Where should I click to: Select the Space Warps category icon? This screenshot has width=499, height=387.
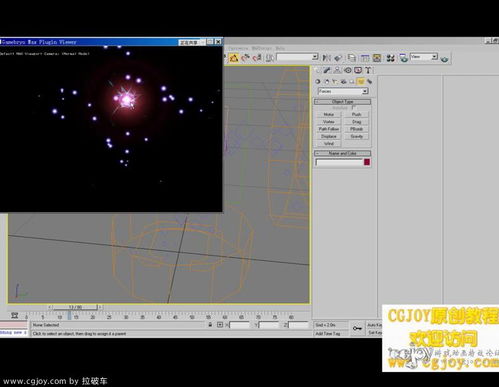pyautogui.click(x=361, y=81)
